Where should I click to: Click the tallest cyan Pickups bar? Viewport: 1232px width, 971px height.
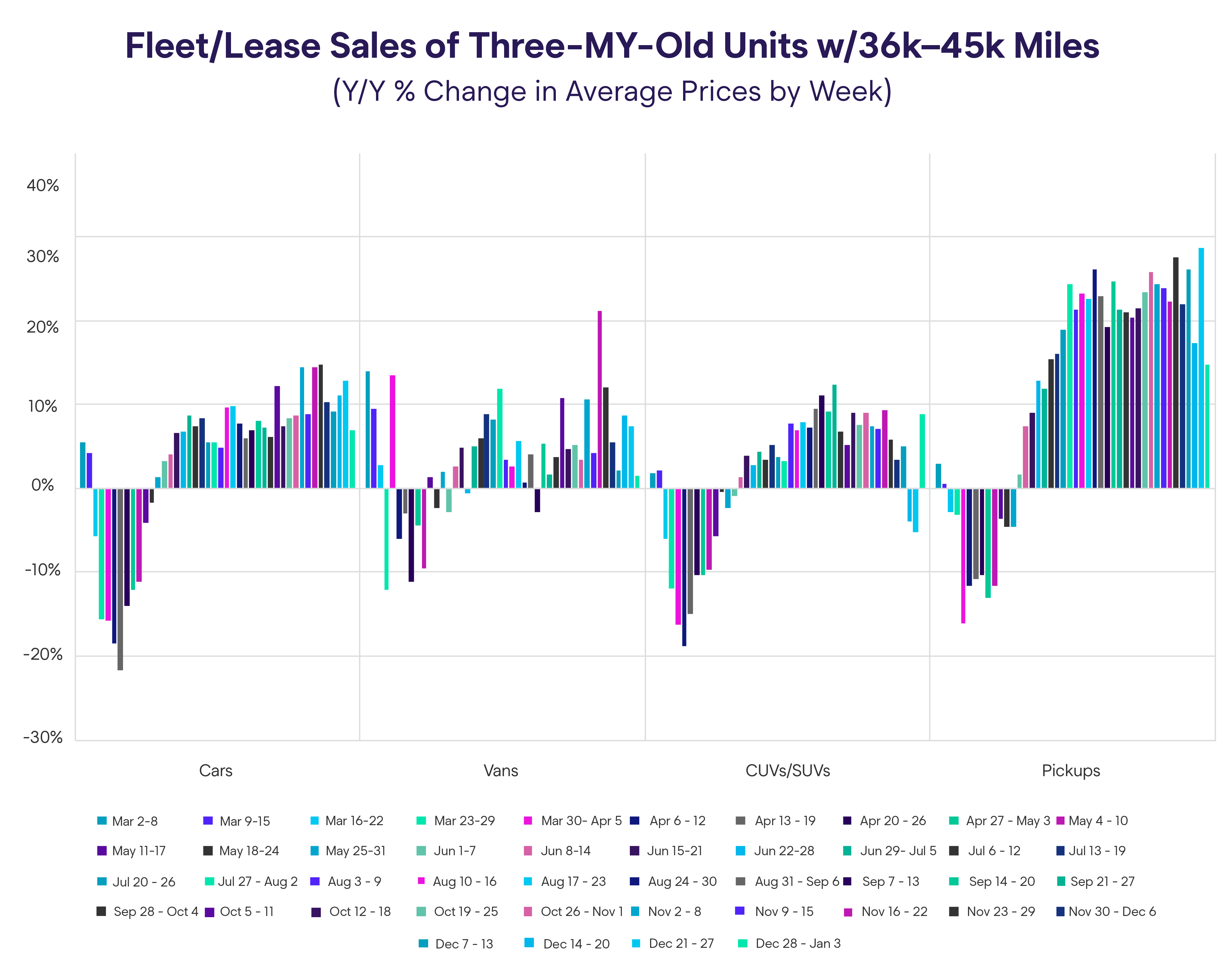1201,368
